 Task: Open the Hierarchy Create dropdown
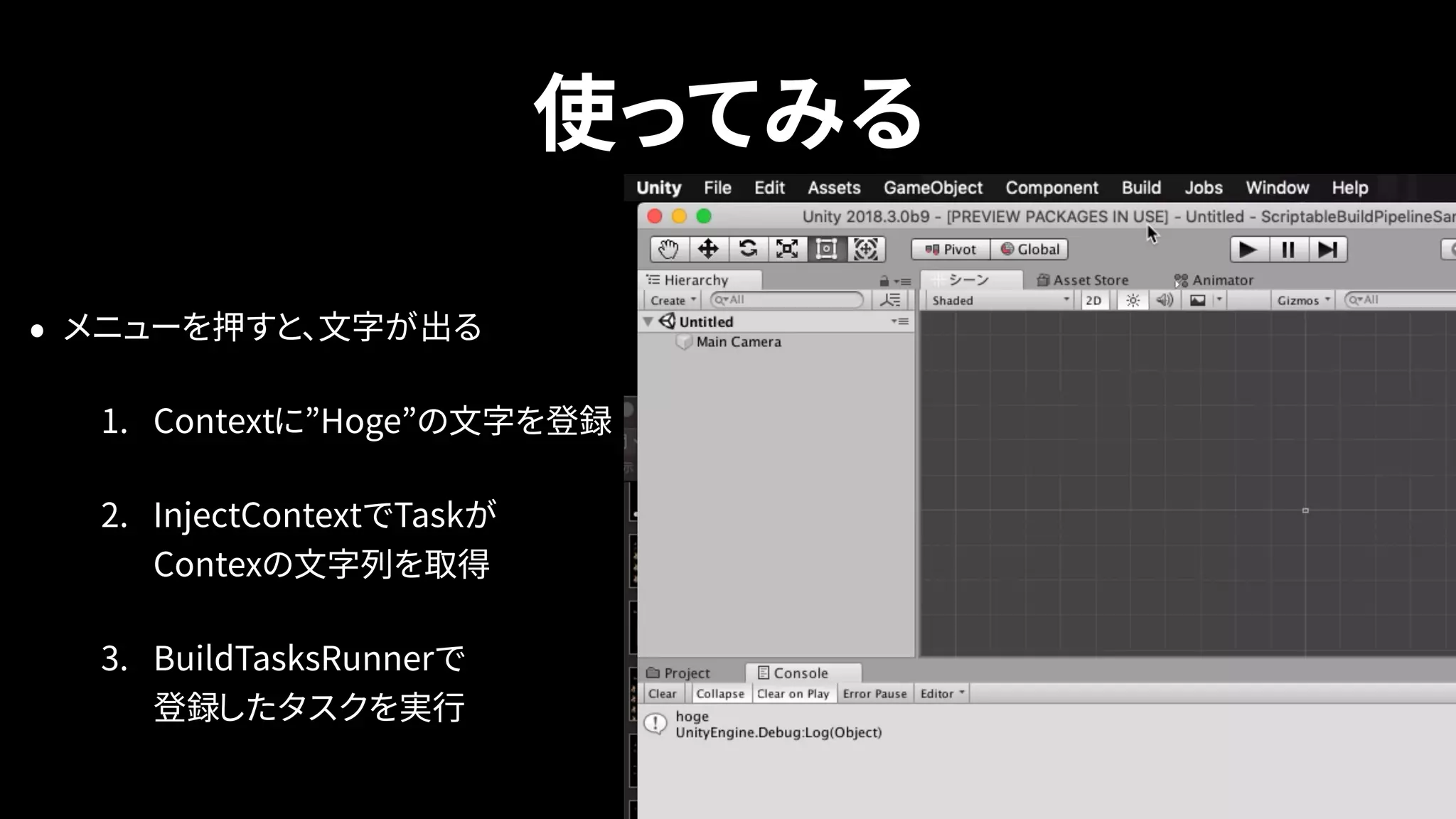pyautogui.click(x=673, y=301)
